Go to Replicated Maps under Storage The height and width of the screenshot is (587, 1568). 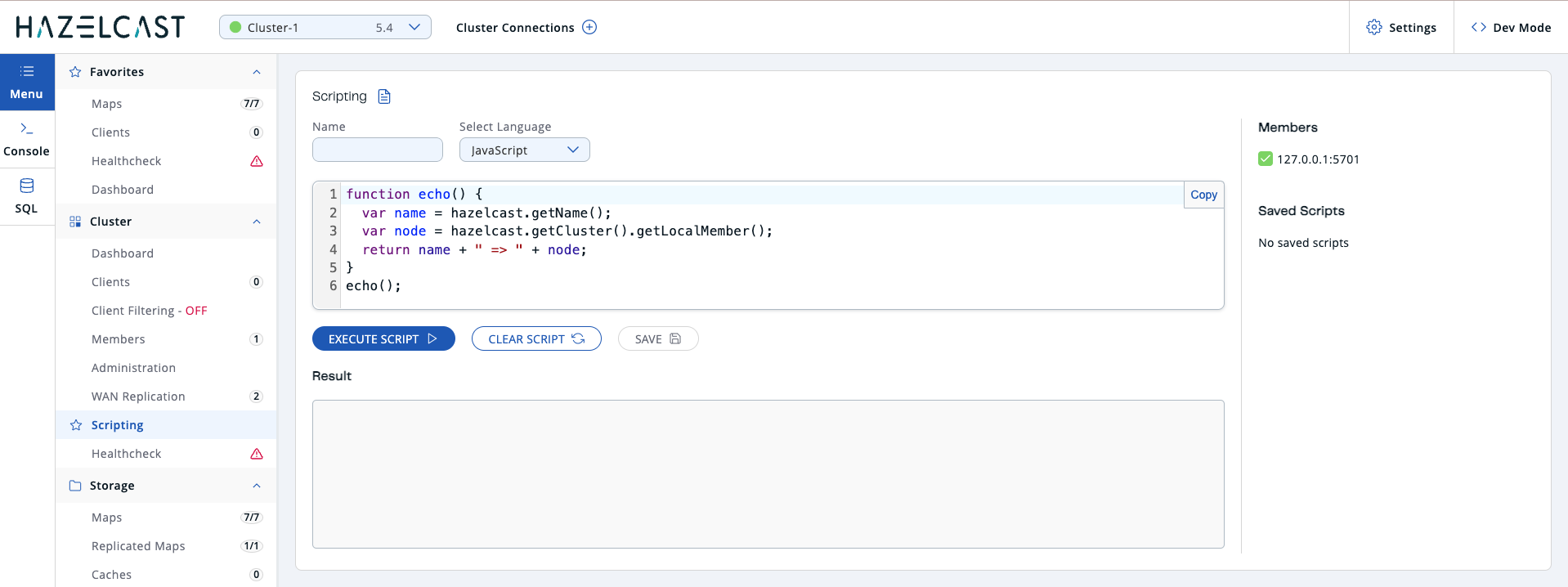(138, 546)
